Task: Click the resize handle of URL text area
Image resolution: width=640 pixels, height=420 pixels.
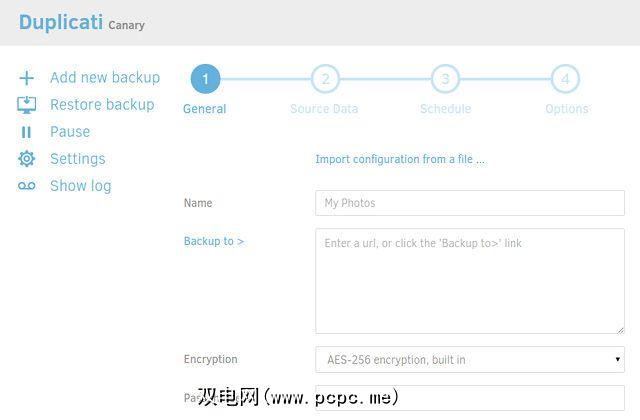Action: 620,329
